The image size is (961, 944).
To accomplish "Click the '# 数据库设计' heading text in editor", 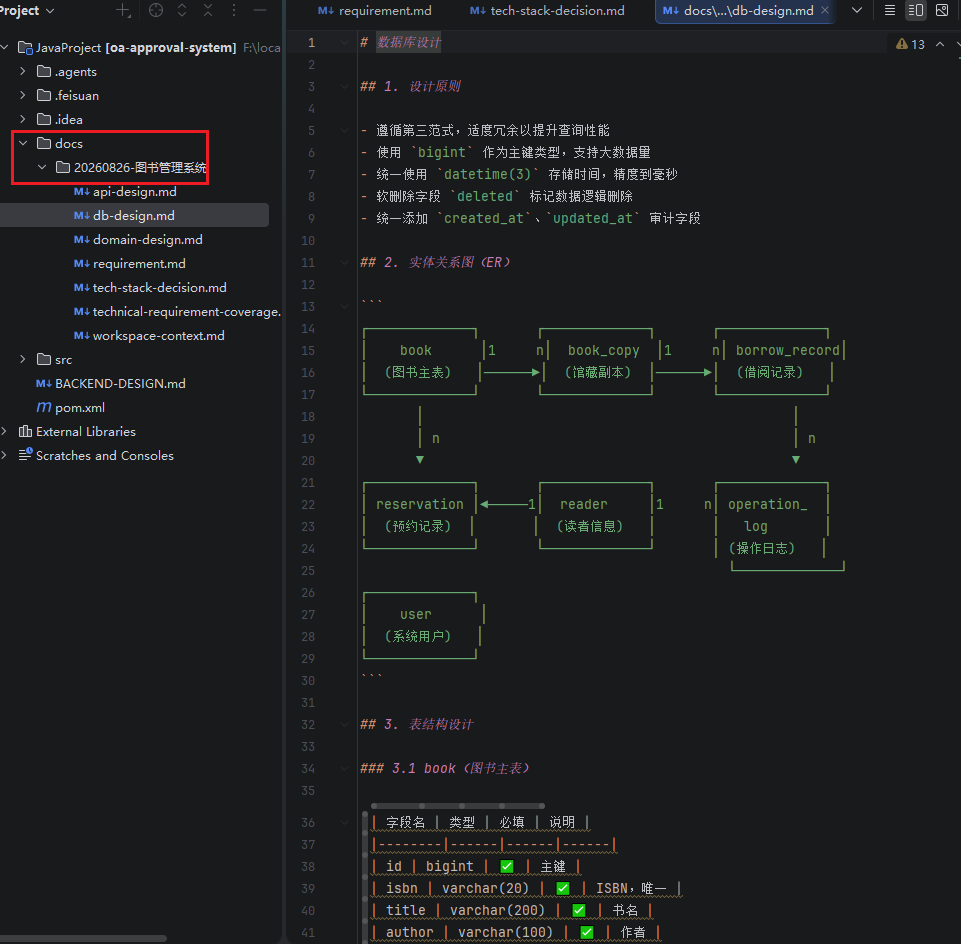I will pos(401,42).
